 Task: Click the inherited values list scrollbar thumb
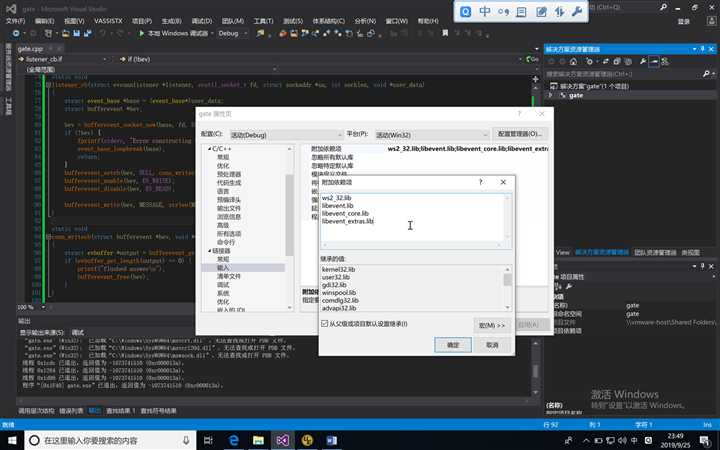507,279
